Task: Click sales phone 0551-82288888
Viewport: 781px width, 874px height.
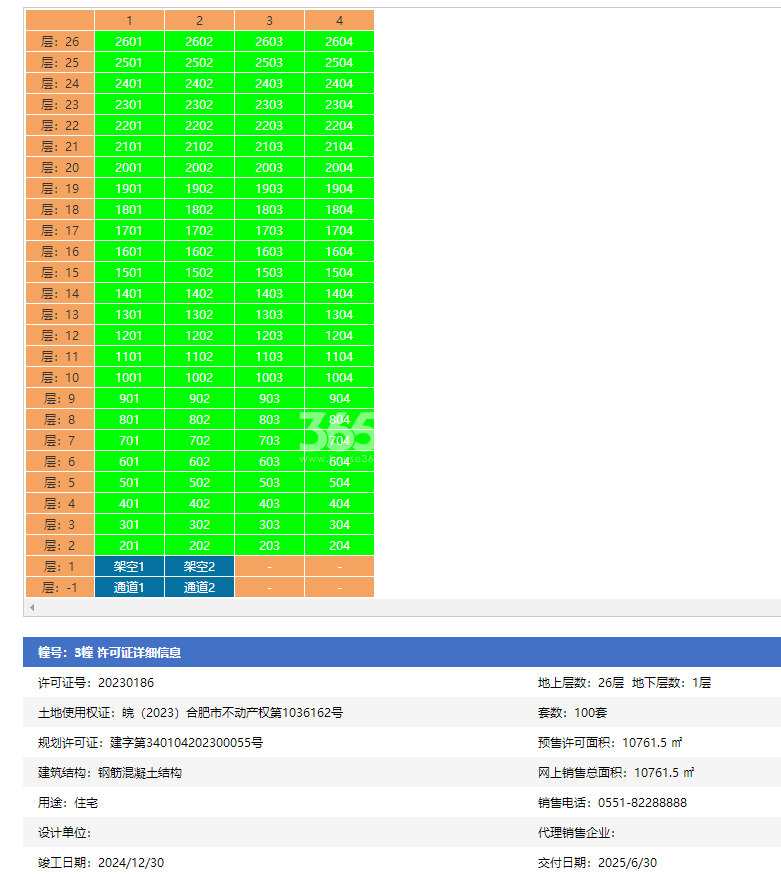Action: point(643,803)
